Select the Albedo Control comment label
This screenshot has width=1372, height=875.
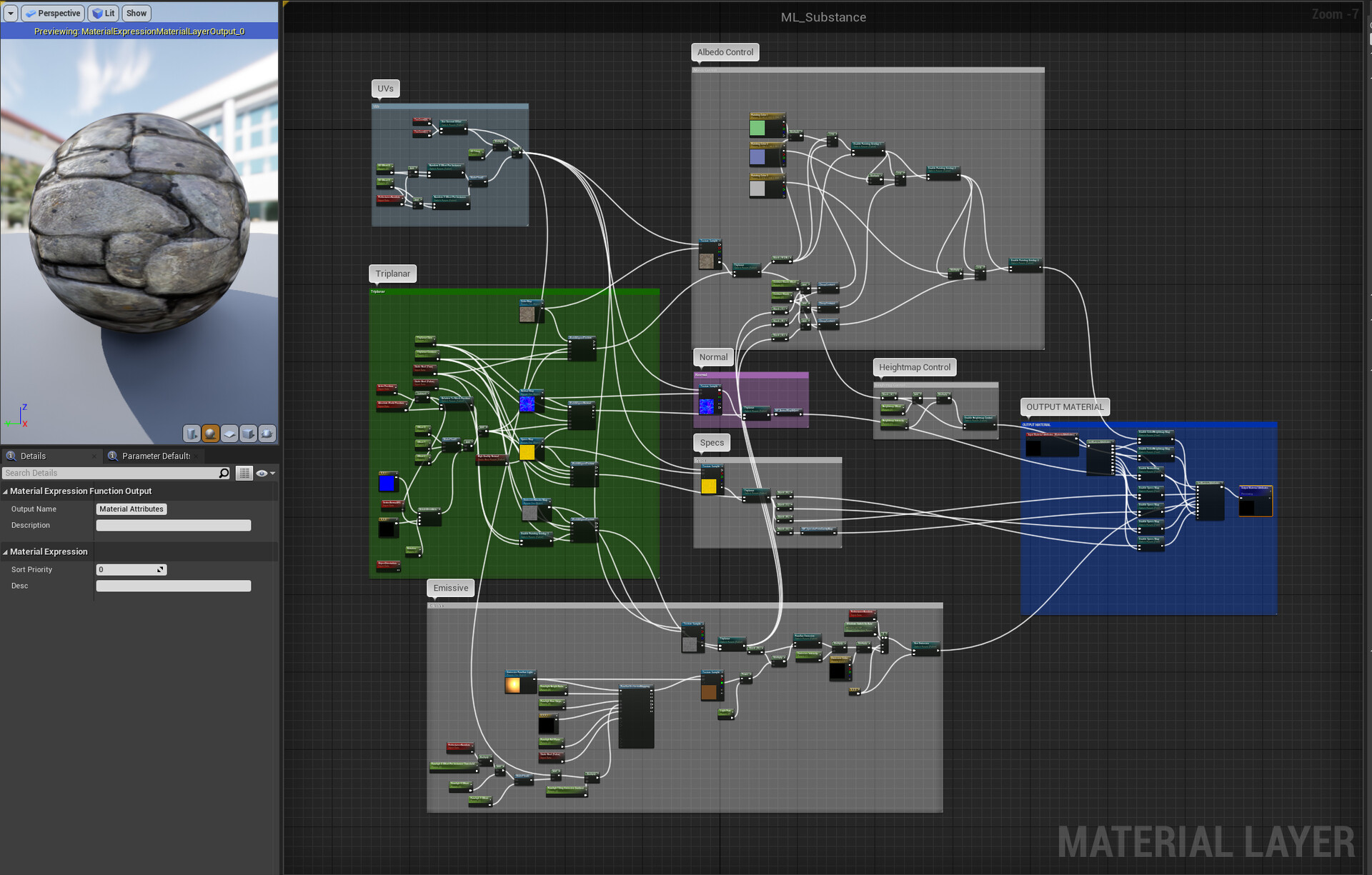tap(725, 52)
